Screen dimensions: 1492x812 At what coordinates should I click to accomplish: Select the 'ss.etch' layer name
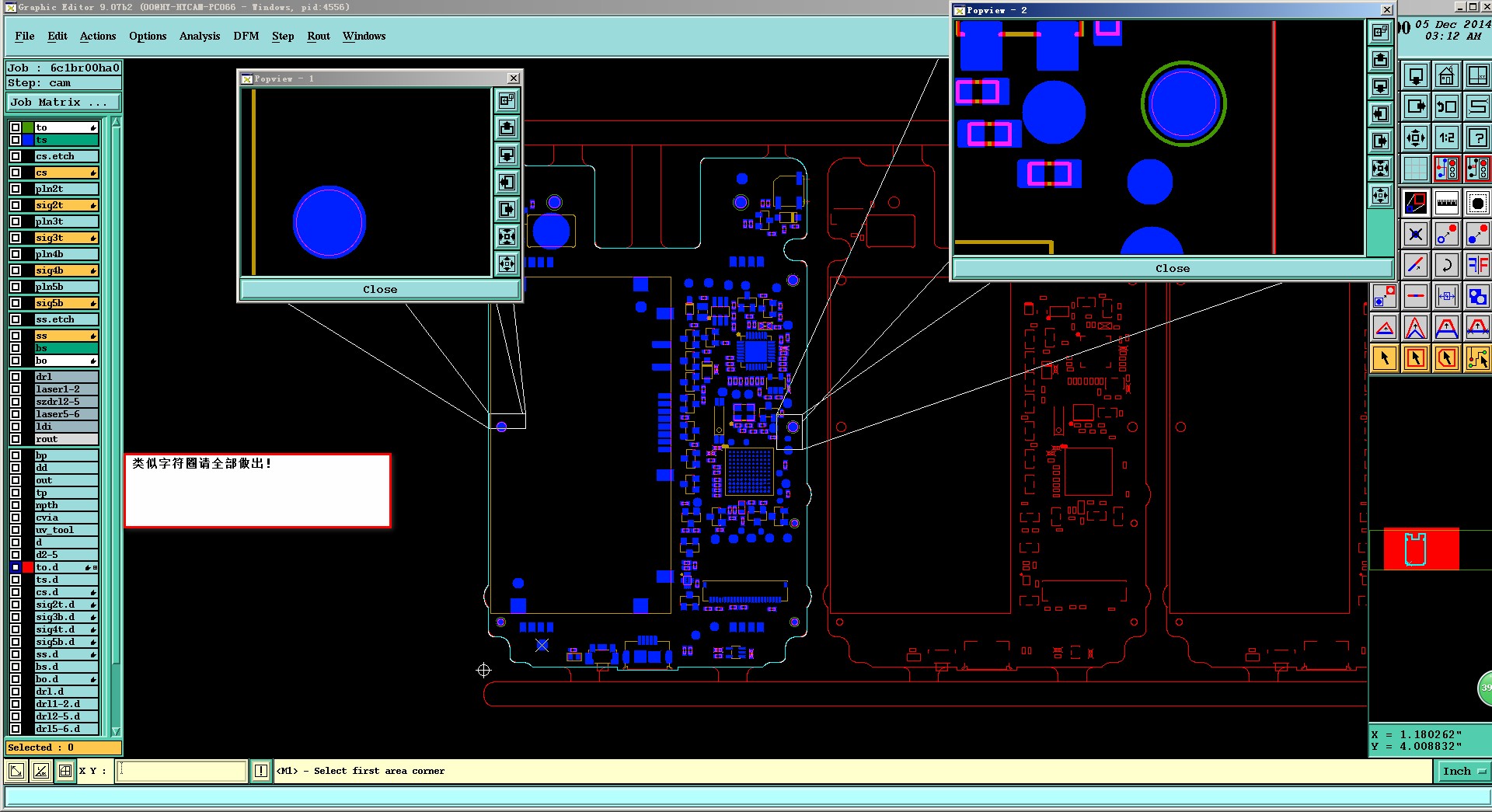pyautogui.click(x=66, y=319)
